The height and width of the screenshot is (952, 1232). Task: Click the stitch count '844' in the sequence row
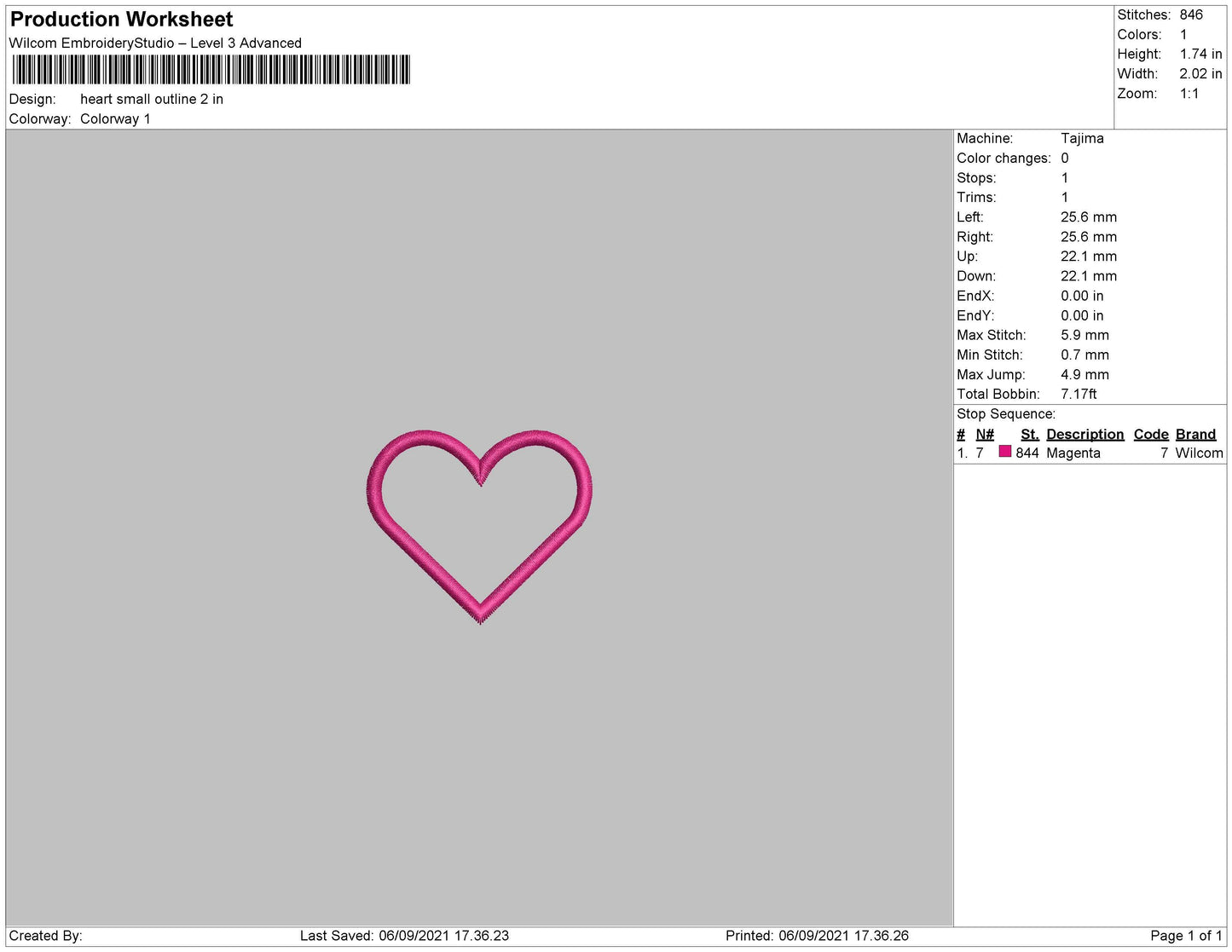click(x=1027, y=453)
